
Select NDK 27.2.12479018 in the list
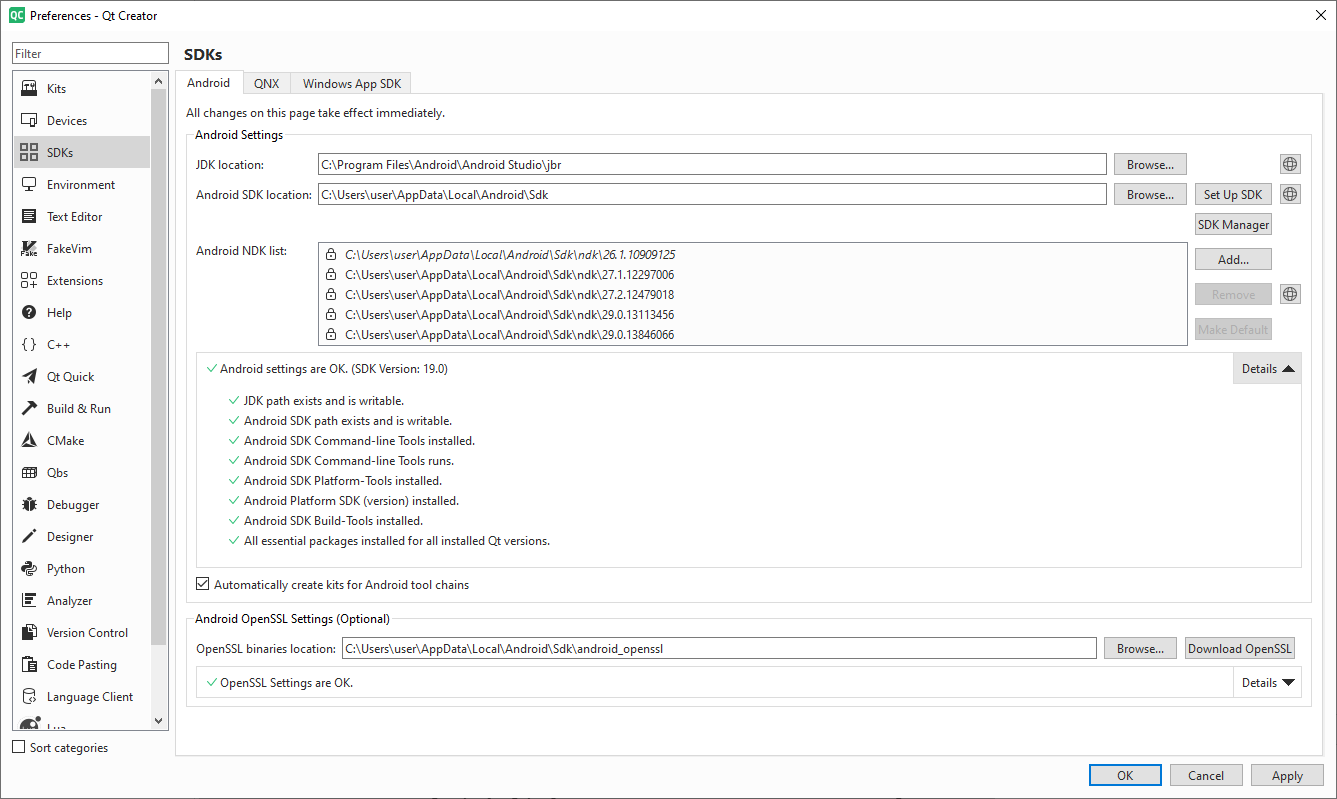(509, 295)
